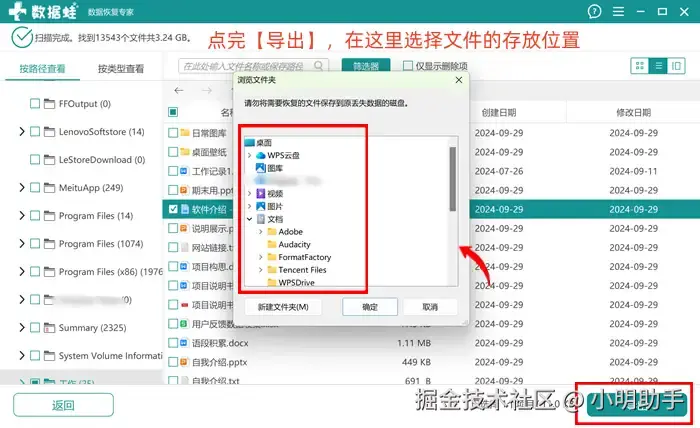The image size is (700, 428).
Task: Click the 日常图库 folder icon
Action: pos(185,133)
